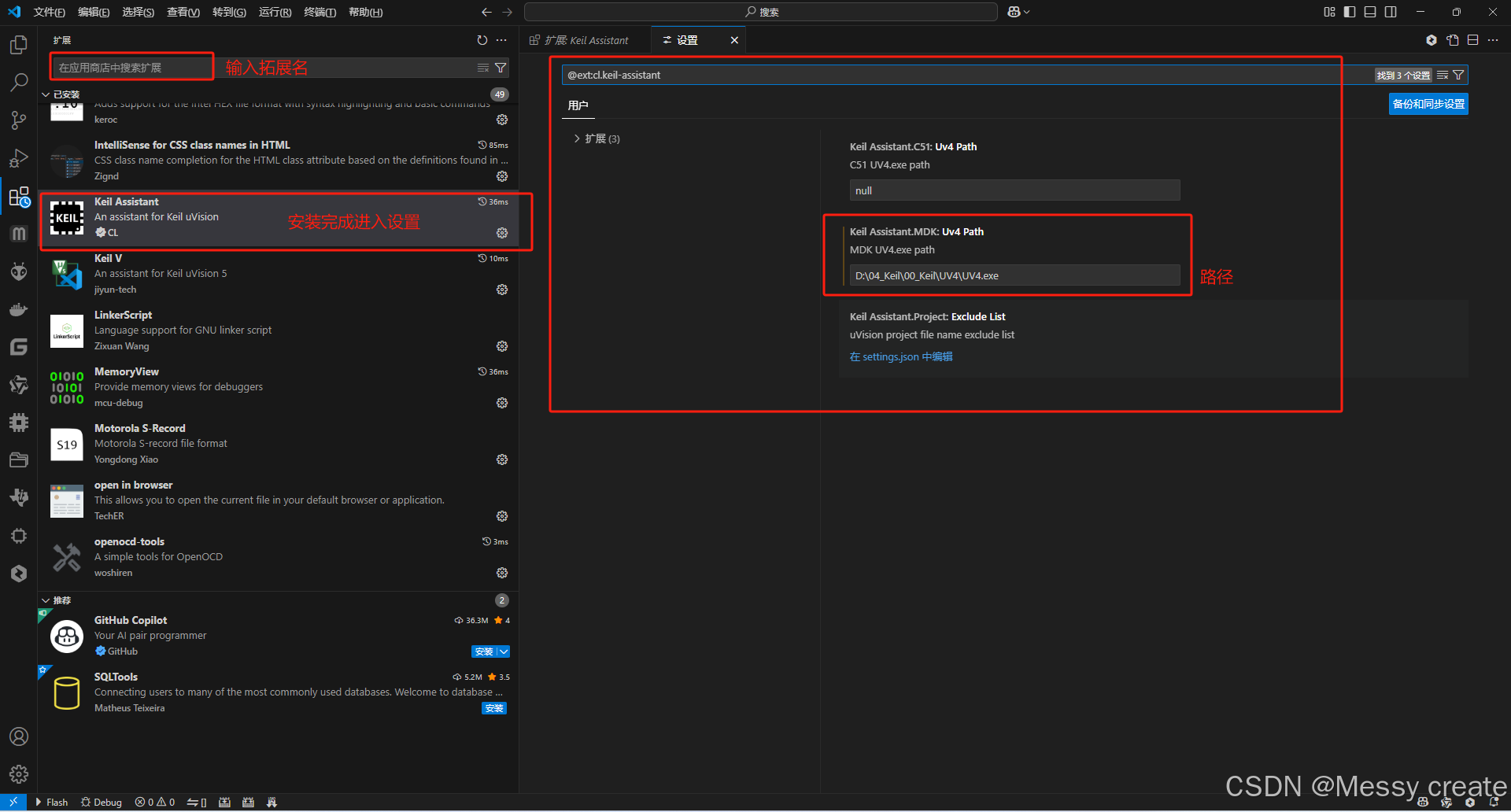Go back with the navigation arrow

[486, 12]
